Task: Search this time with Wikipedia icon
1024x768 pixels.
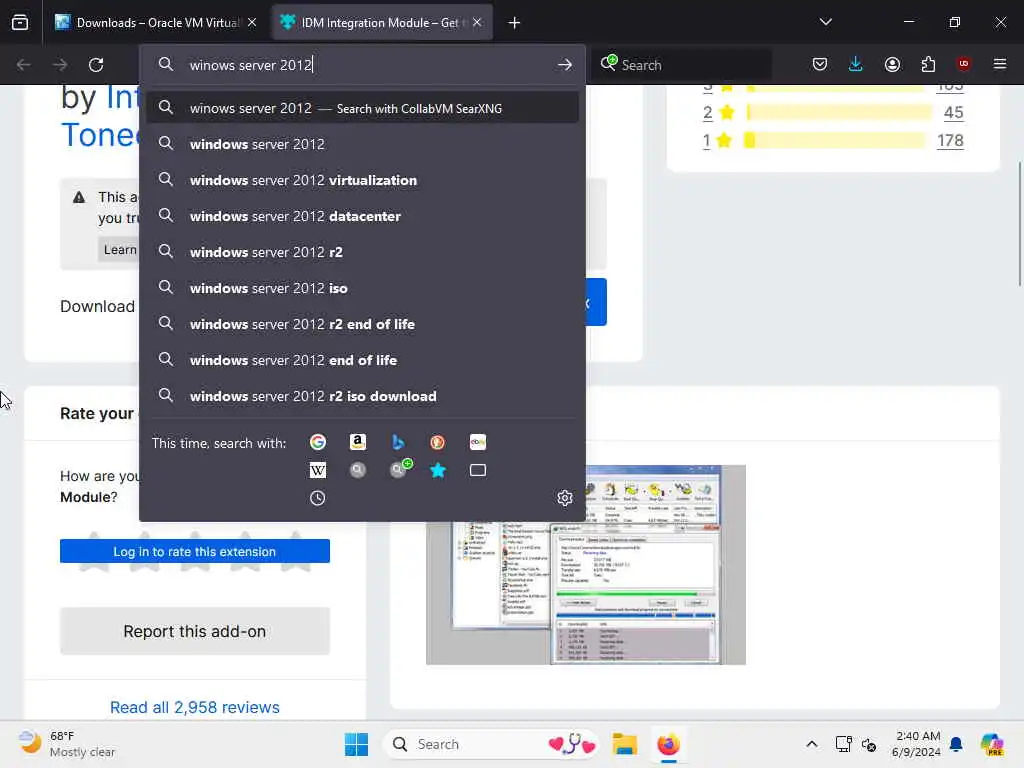Action: (x=317, y=470)
